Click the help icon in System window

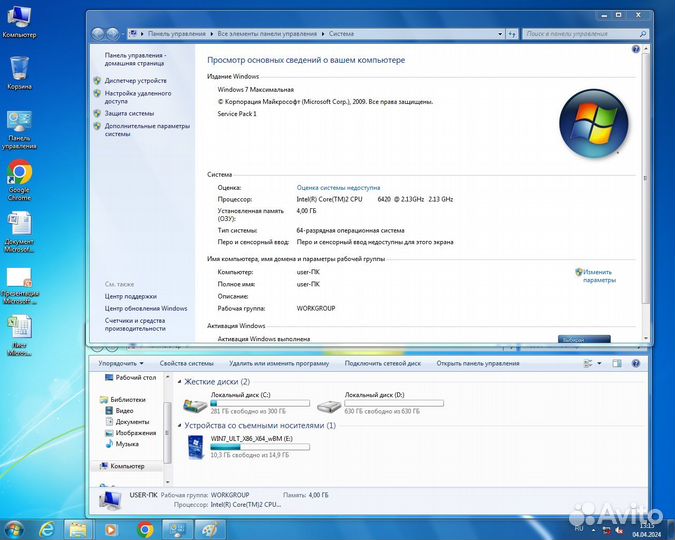635,49
